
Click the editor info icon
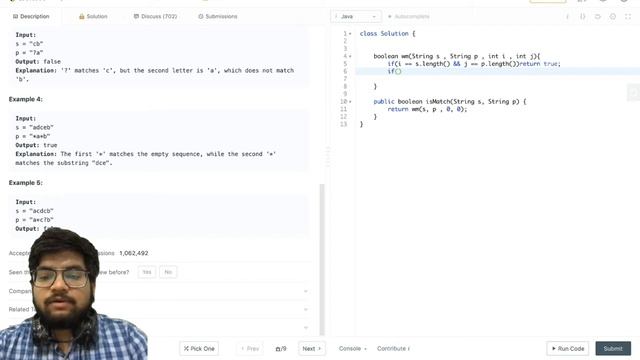567,16
